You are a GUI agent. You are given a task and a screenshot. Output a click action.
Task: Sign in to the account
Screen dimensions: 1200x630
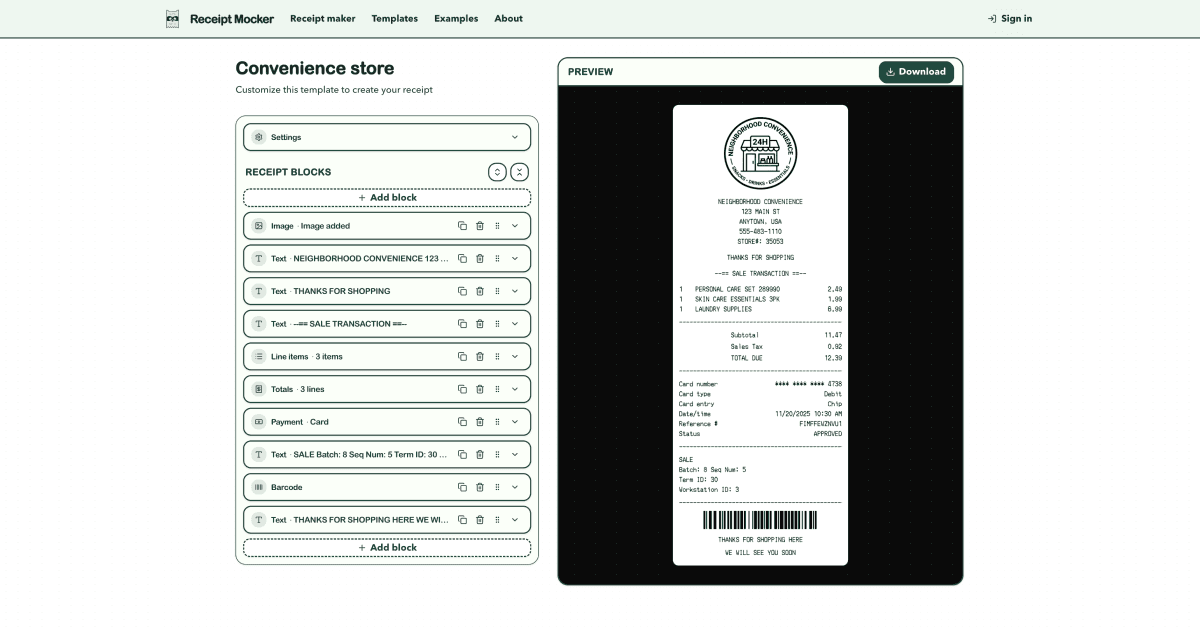point(1010,18)
